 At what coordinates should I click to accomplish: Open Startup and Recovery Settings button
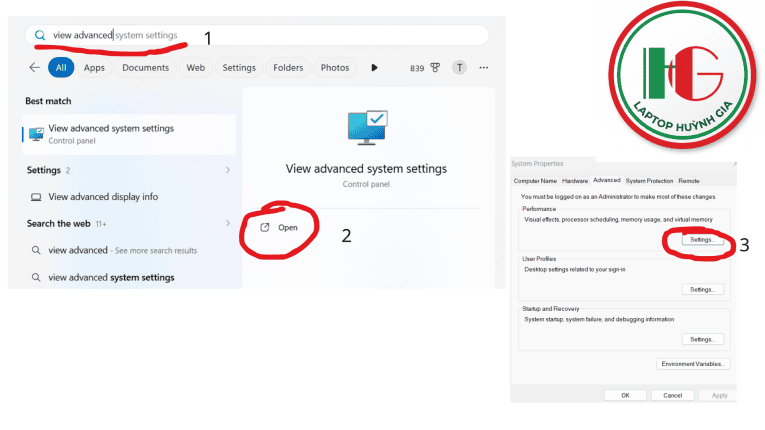click(x=703, y=339)
